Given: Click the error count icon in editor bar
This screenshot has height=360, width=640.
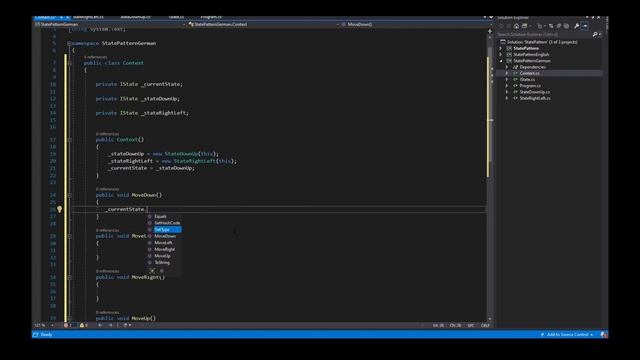Looking at the screenshot, I should (66, 325).
